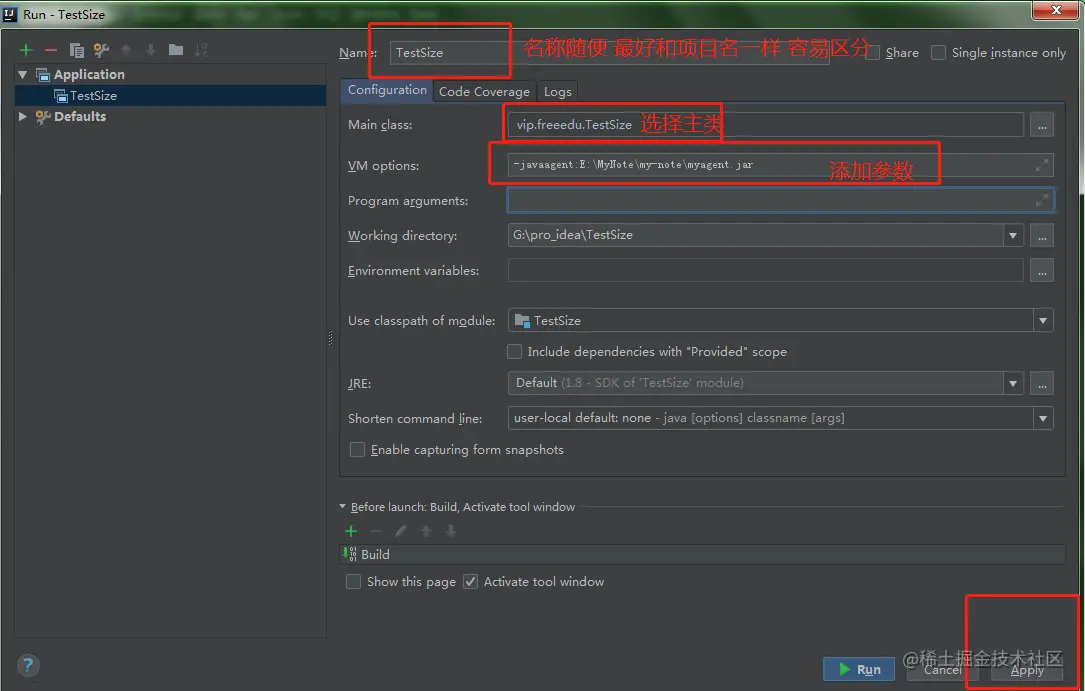Switch to the Configuration tab

387,91
